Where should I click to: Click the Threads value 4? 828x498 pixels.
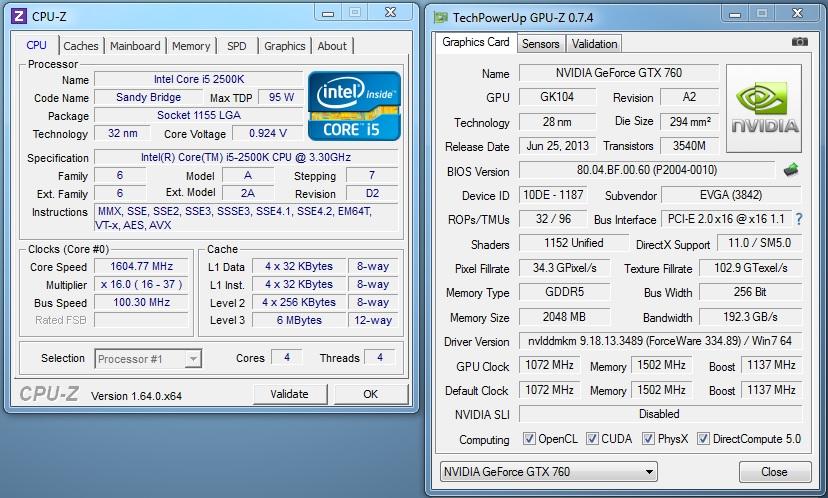pyautogui.click(x=380, y=358)
